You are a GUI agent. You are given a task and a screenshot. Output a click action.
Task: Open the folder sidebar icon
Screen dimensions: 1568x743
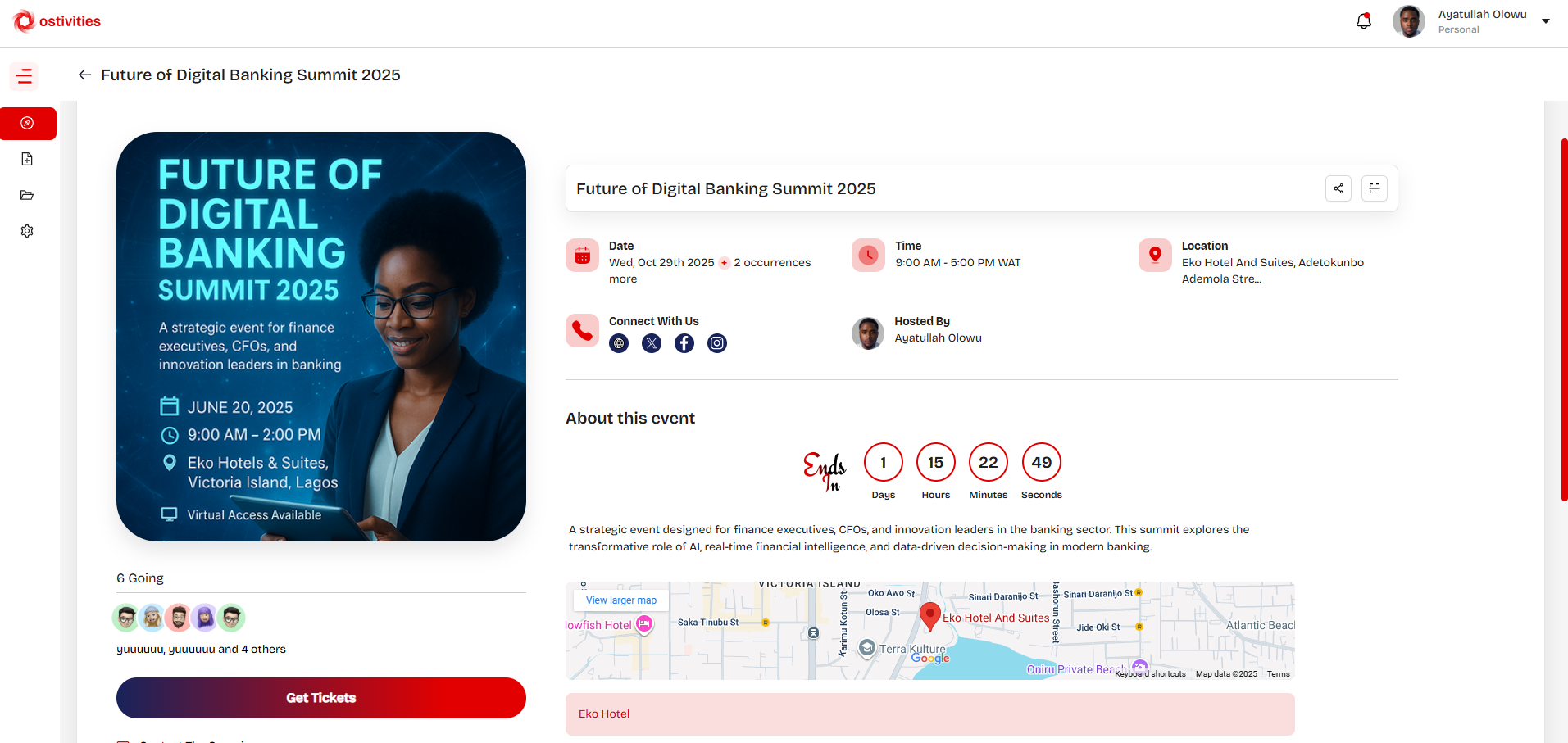coord(27,195)
